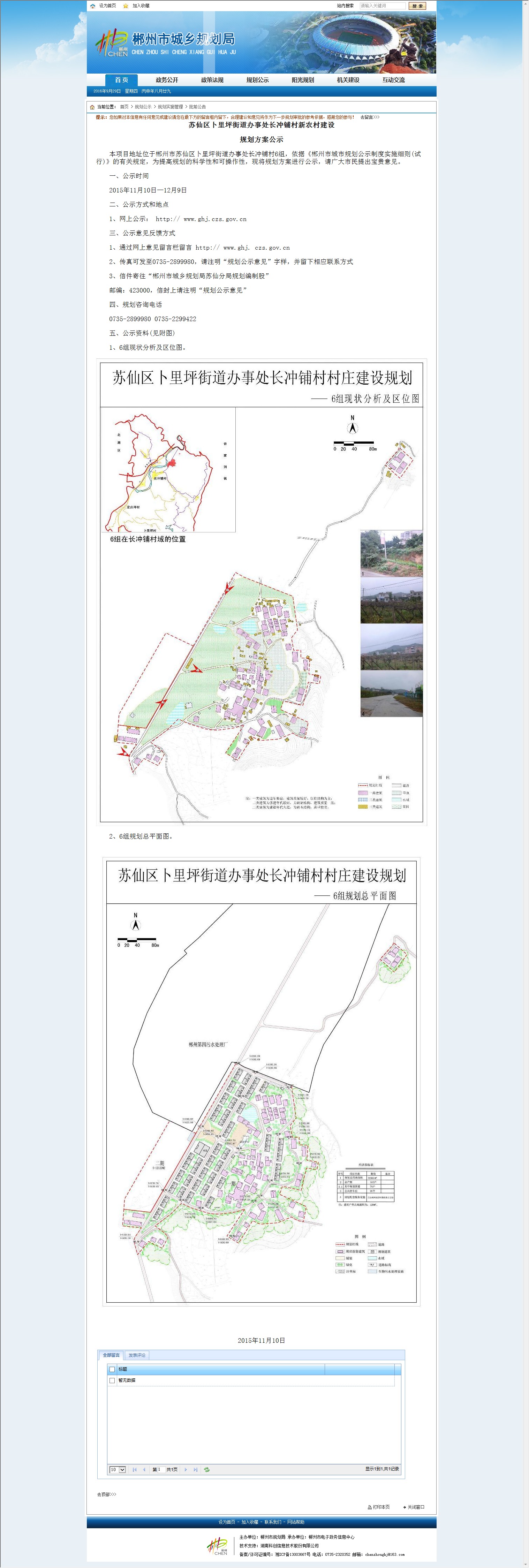
Task: Click the 去留言>>> link
Action: (x=370, y=117)
